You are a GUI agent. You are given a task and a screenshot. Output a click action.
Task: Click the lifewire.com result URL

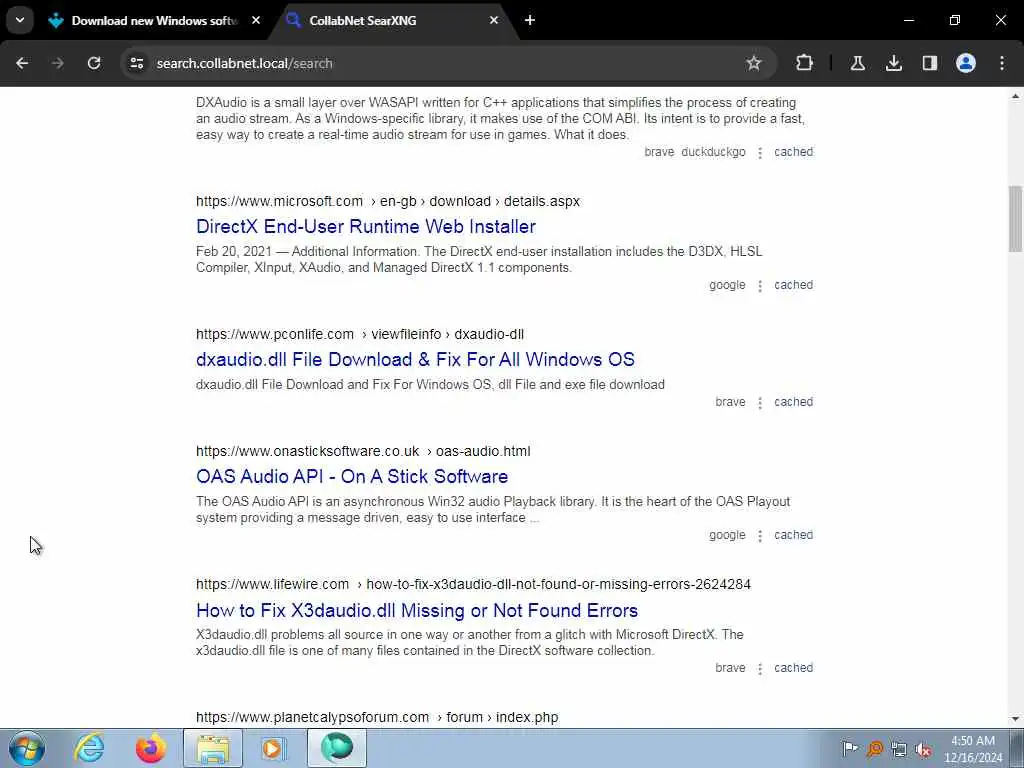(x=473, y=584)
